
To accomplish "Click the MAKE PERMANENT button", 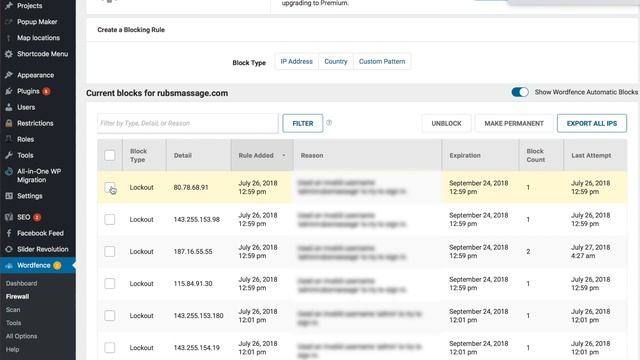I will click(514, 123).
